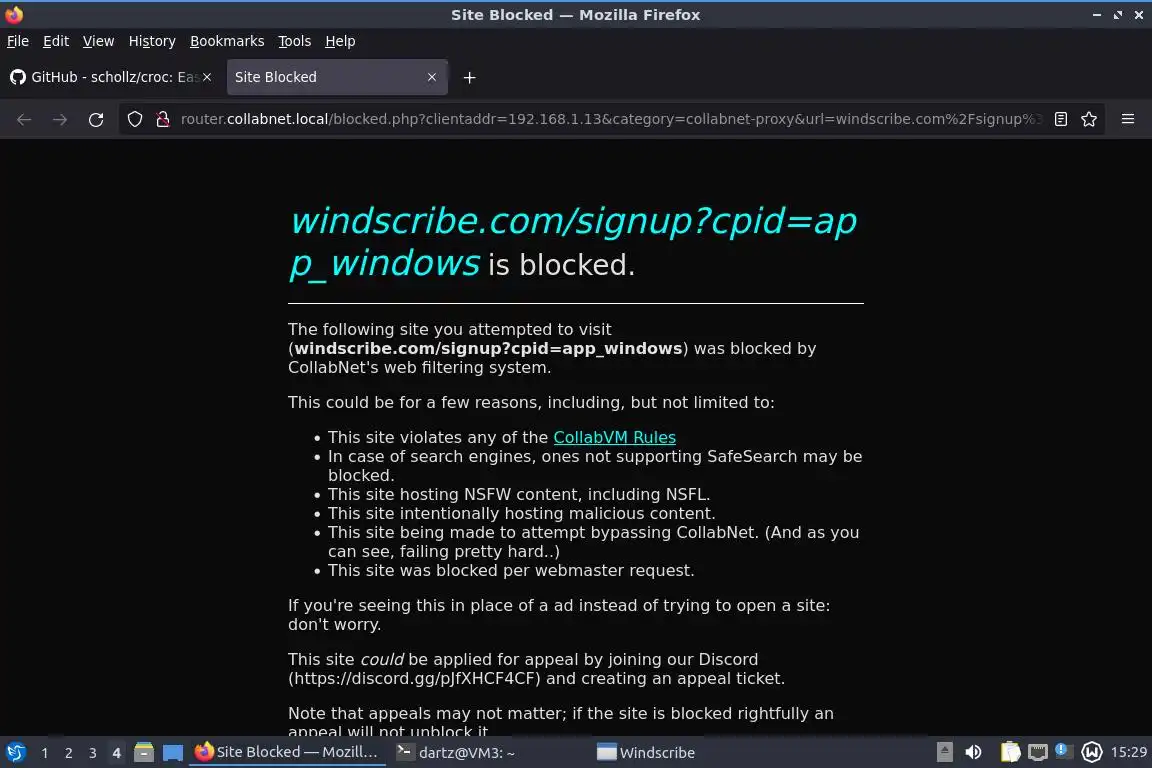Go forward using the forward arrow
Screen dimensions: 1152x768
pos(60,119)
